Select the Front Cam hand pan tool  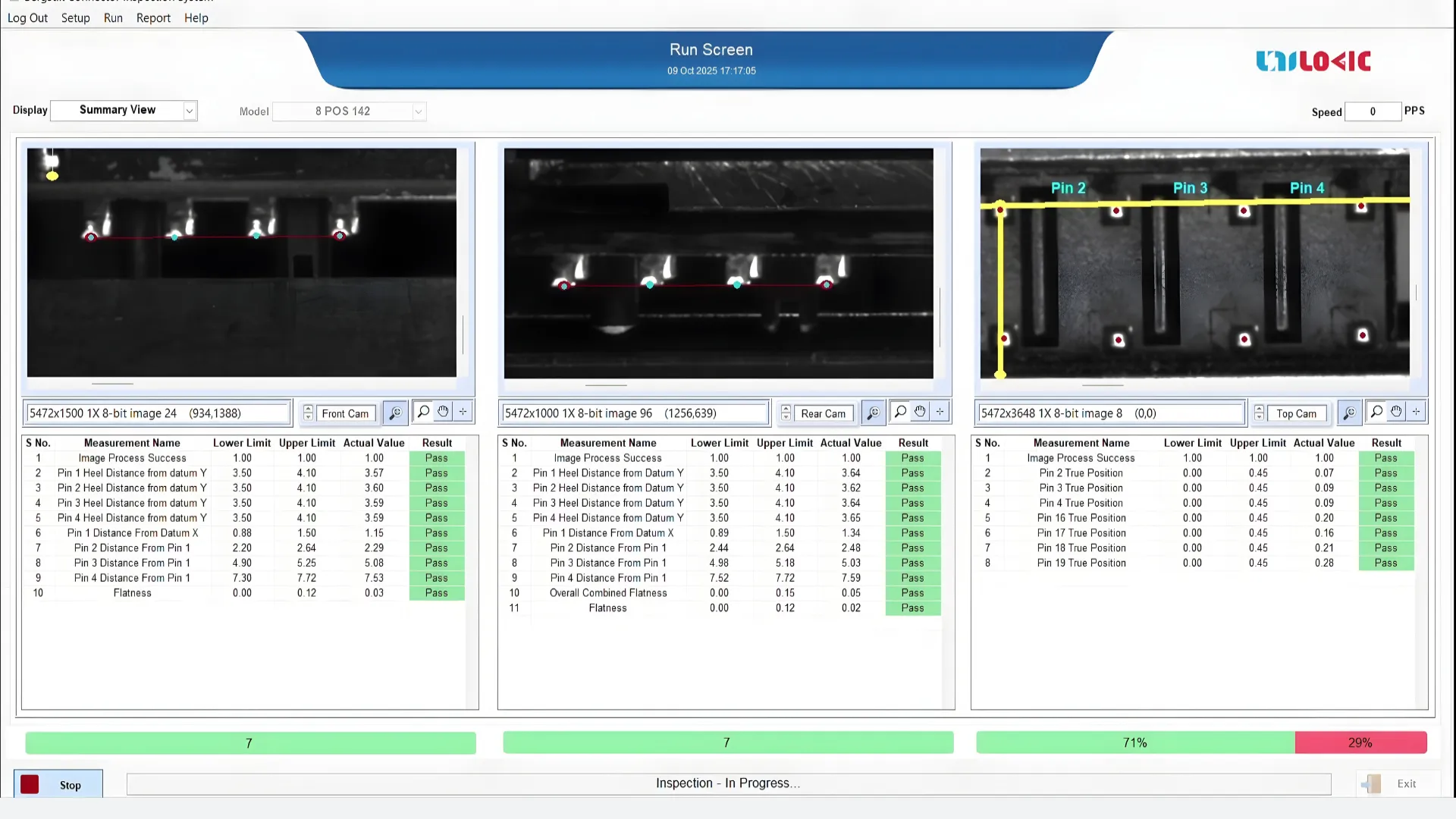pos(443,412)
